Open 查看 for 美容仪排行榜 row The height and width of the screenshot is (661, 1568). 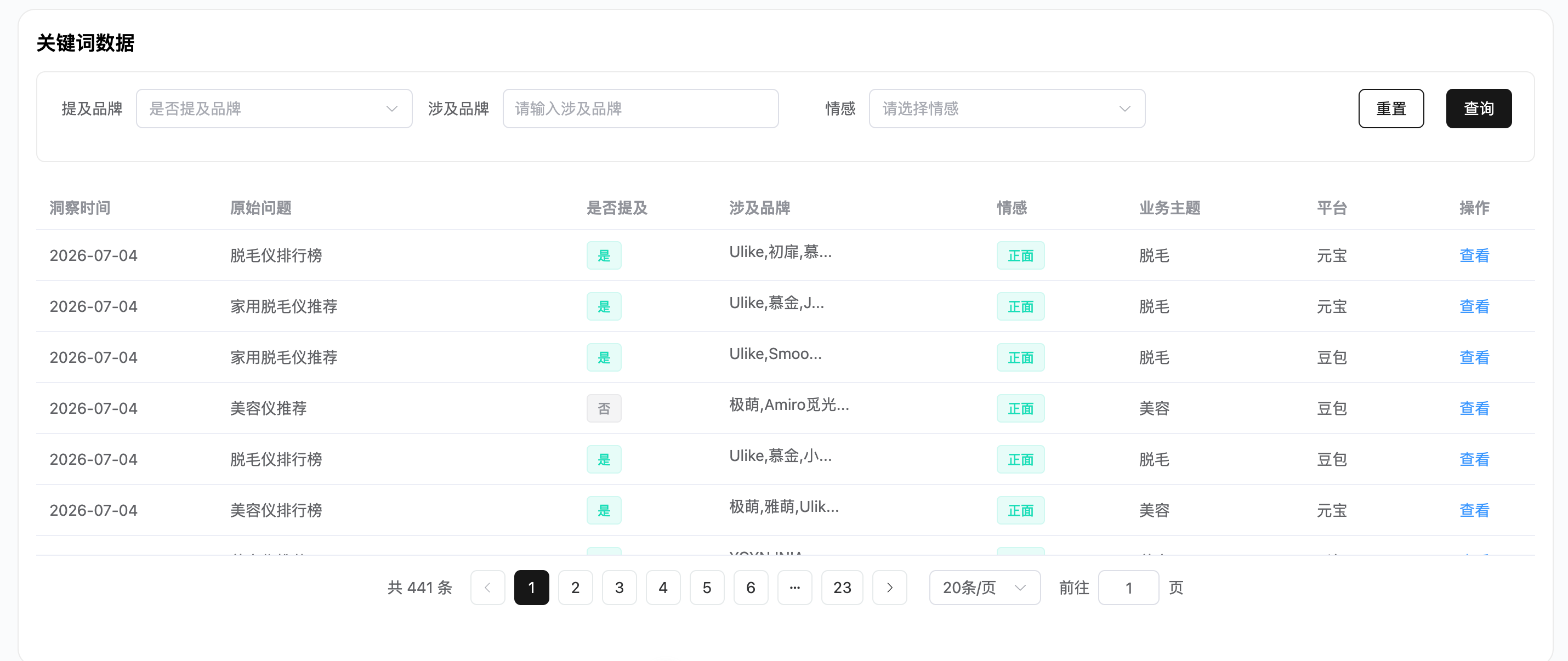[x=1474, y=511]
